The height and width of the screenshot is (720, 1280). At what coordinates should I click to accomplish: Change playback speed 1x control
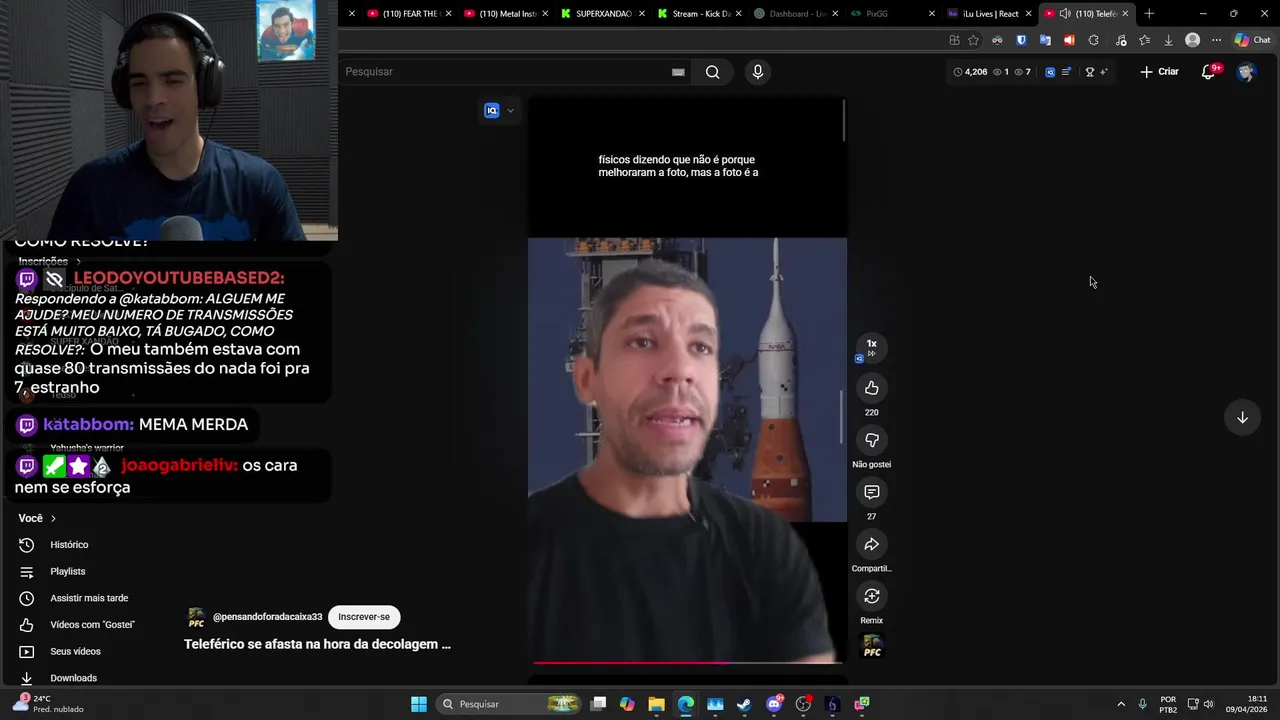coord(871,347)
